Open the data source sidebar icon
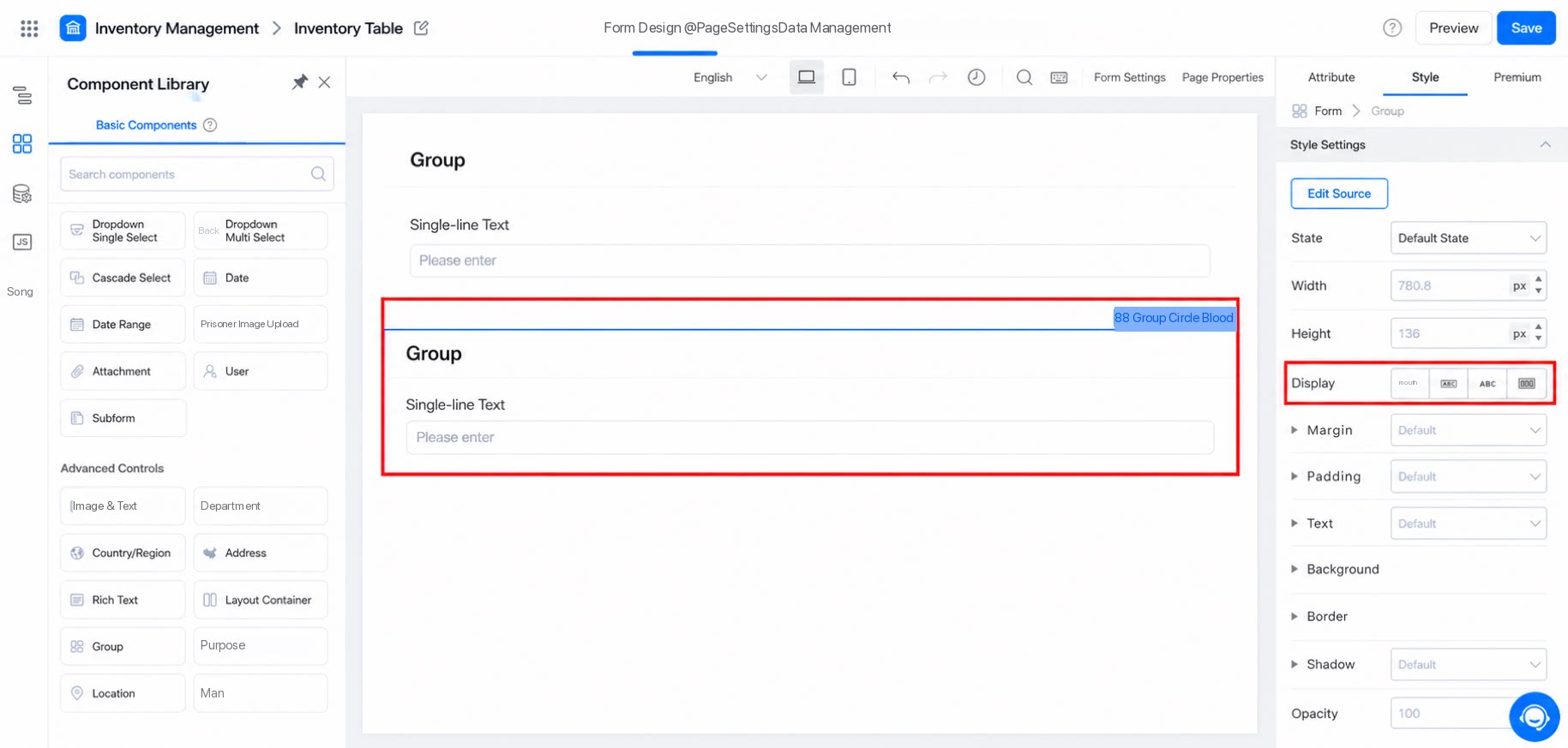This screenshot has height=748, width=1568. point(22,194)
